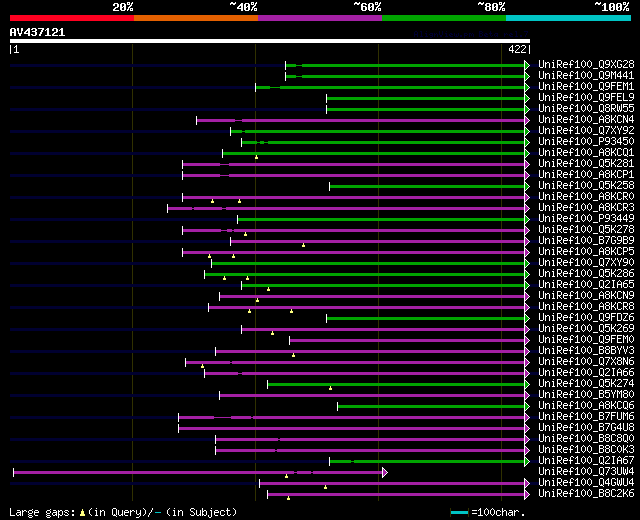Click the yellow triangle in Large gaps legend

82,513
